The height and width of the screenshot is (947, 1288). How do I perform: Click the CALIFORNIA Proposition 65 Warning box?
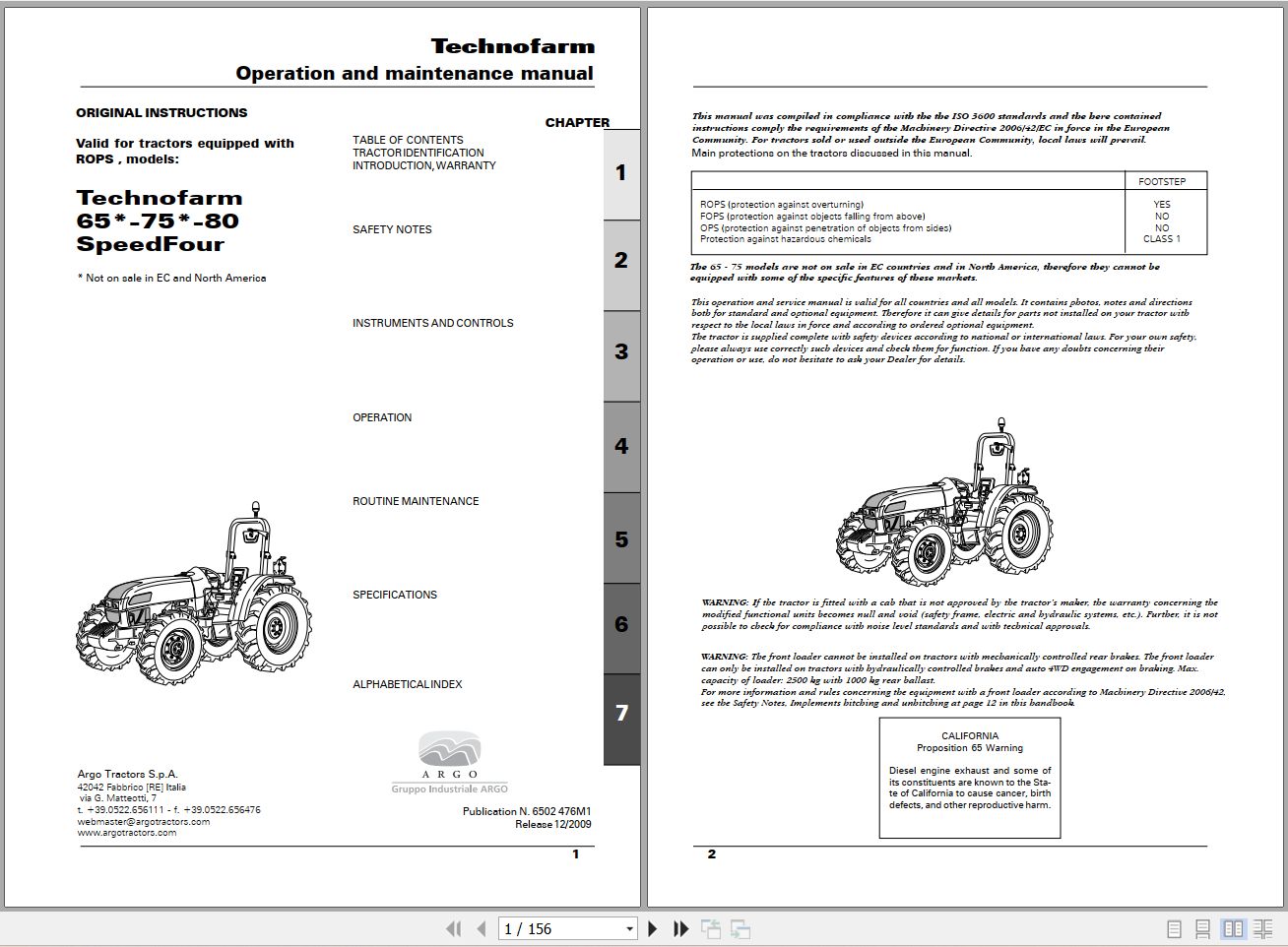tap(970, 778)
